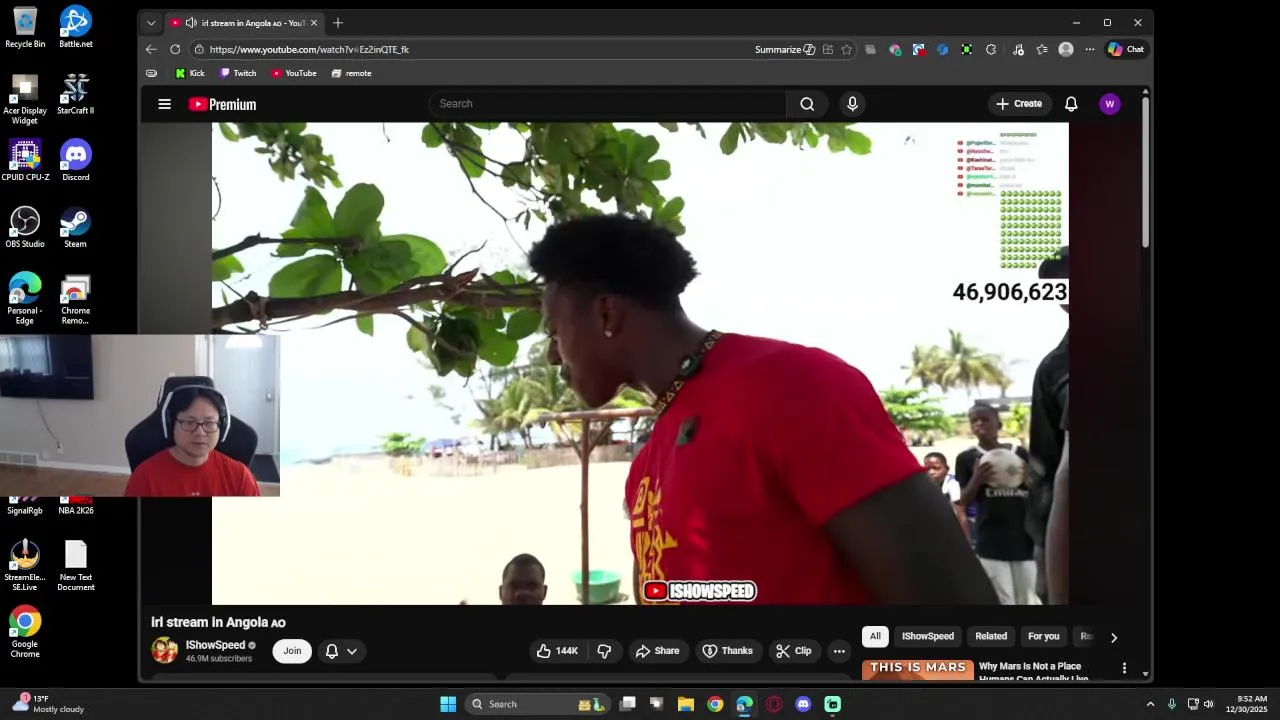Image resolution: width=1280 pixels, height=720 pixels.
Task: Show hidden system tray icons
Action: [1150, 704]
